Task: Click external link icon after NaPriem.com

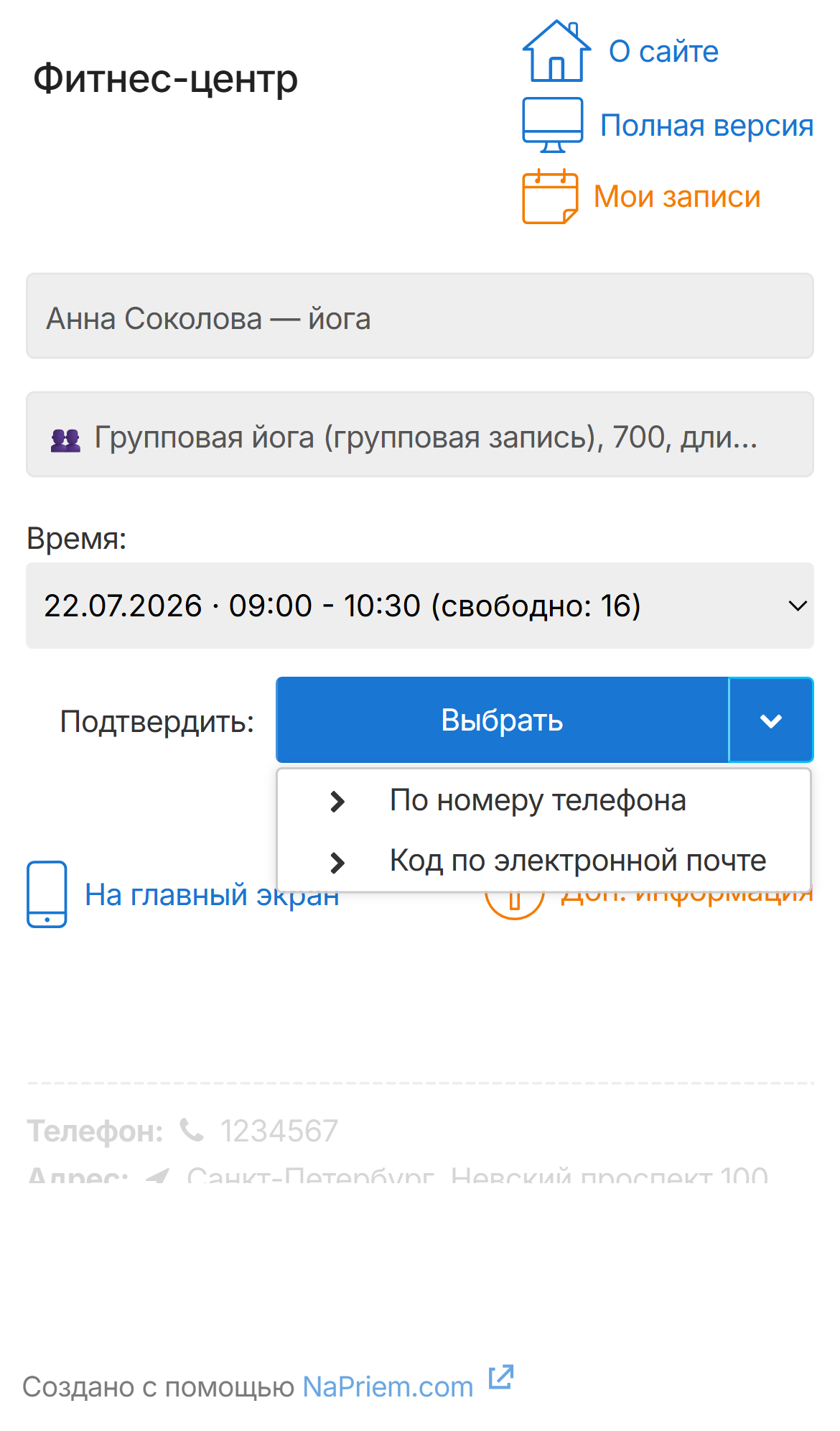Action: tap(501, 1376)
